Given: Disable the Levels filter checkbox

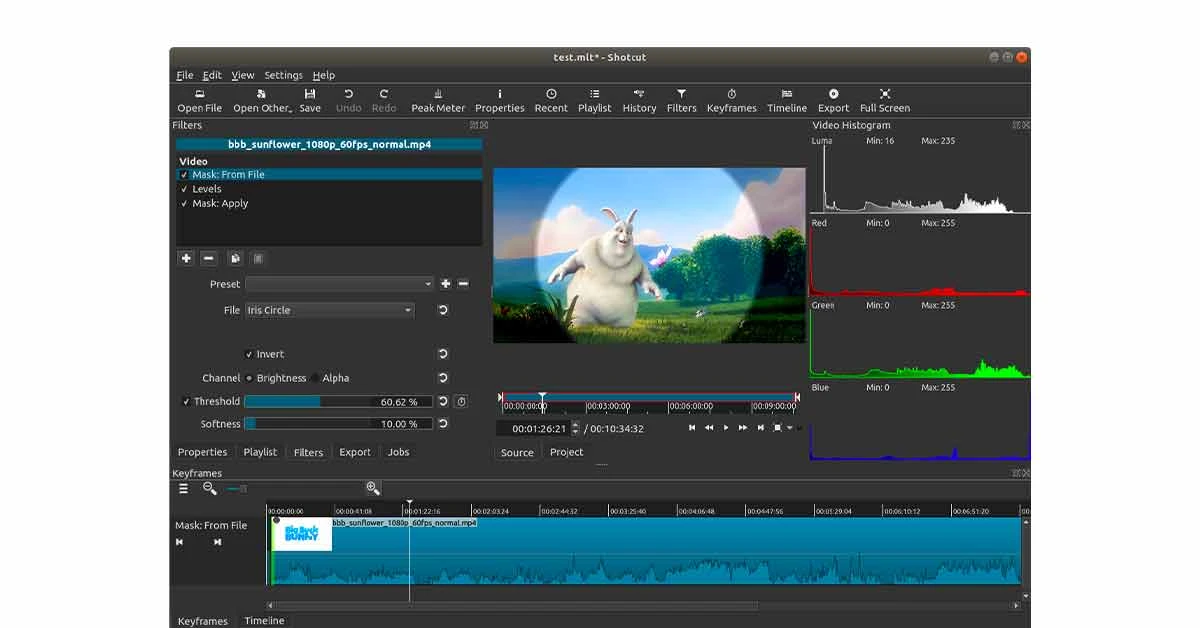Looking at the screenshot, I should (x=184, y=188).
